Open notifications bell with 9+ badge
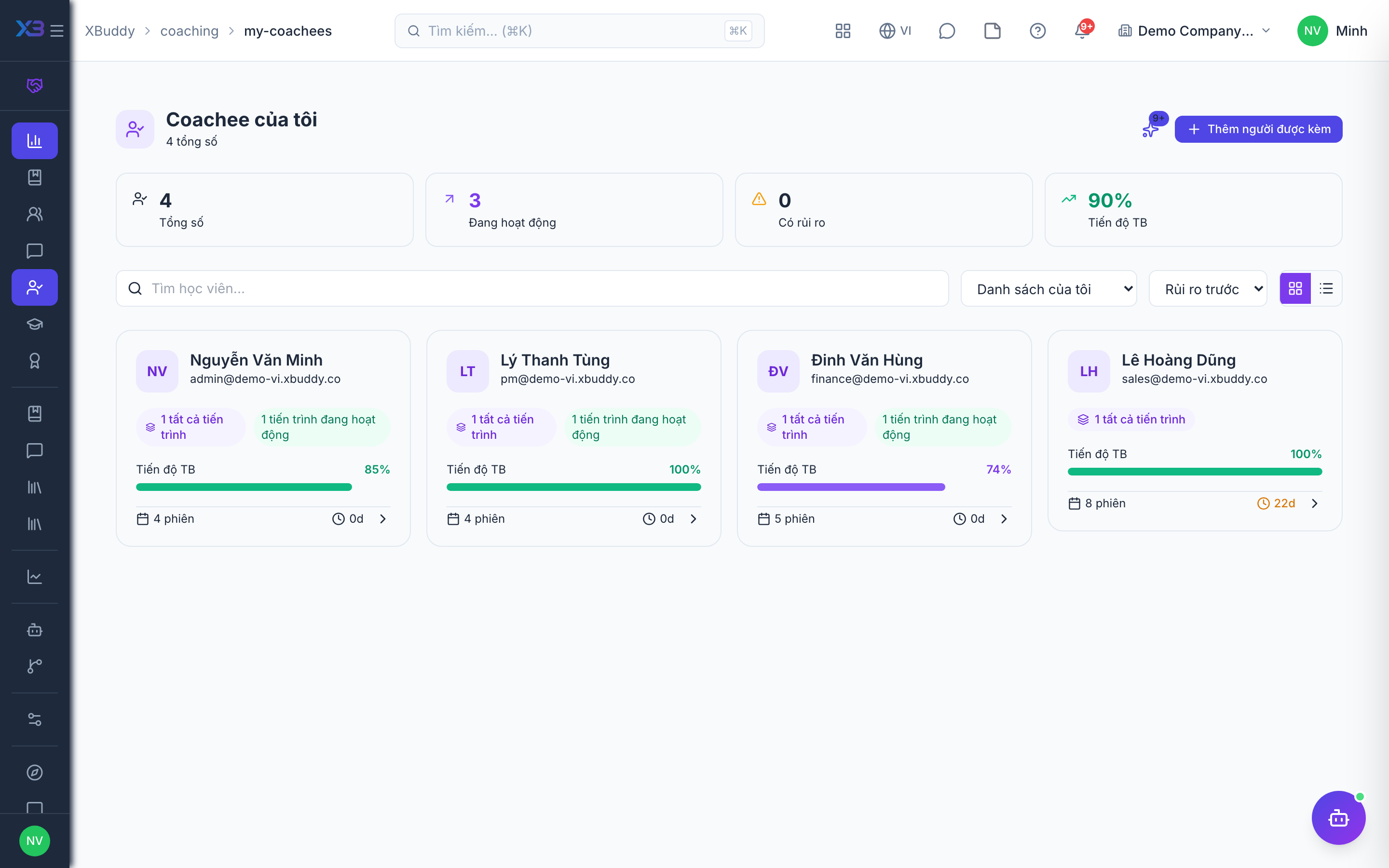 pyautogui.click(x=1082, y=31)
